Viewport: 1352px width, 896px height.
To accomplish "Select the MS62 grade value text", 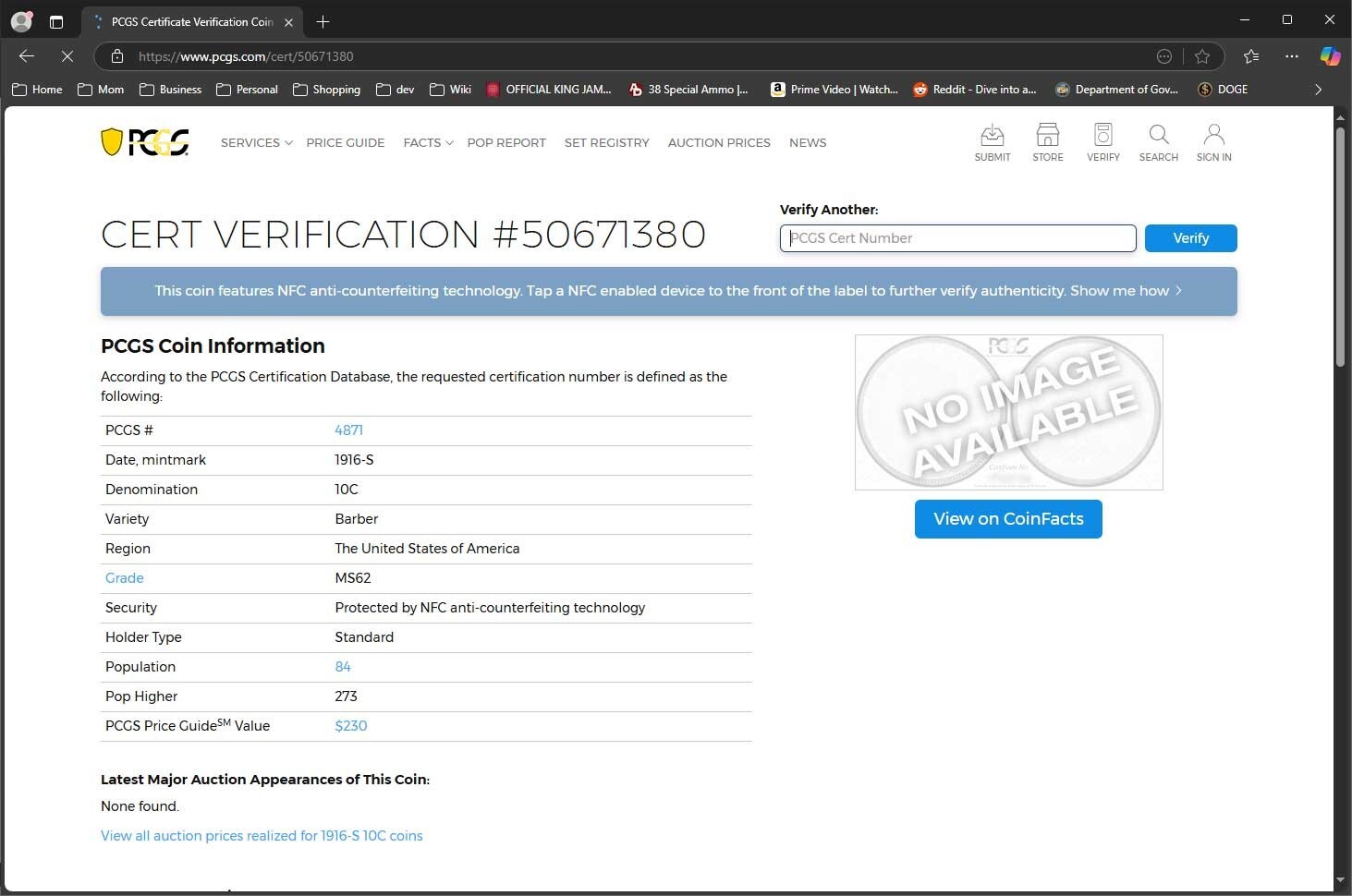I will (x=352, y=578).
